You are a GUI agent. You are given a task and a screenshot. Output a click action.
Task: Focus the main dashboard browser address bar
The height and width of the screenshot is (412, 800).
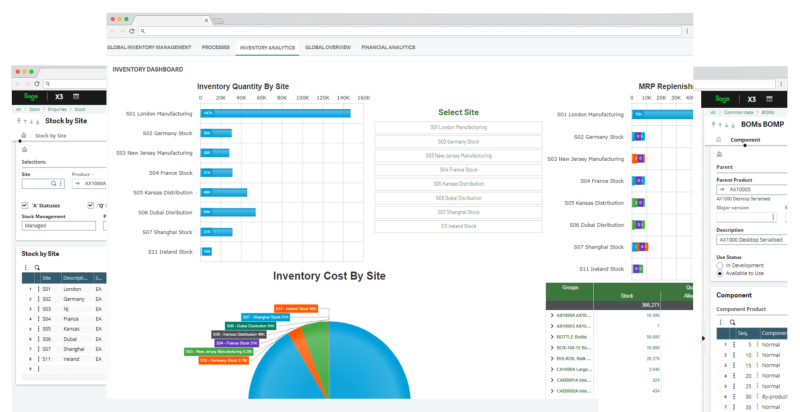(410, 31)
